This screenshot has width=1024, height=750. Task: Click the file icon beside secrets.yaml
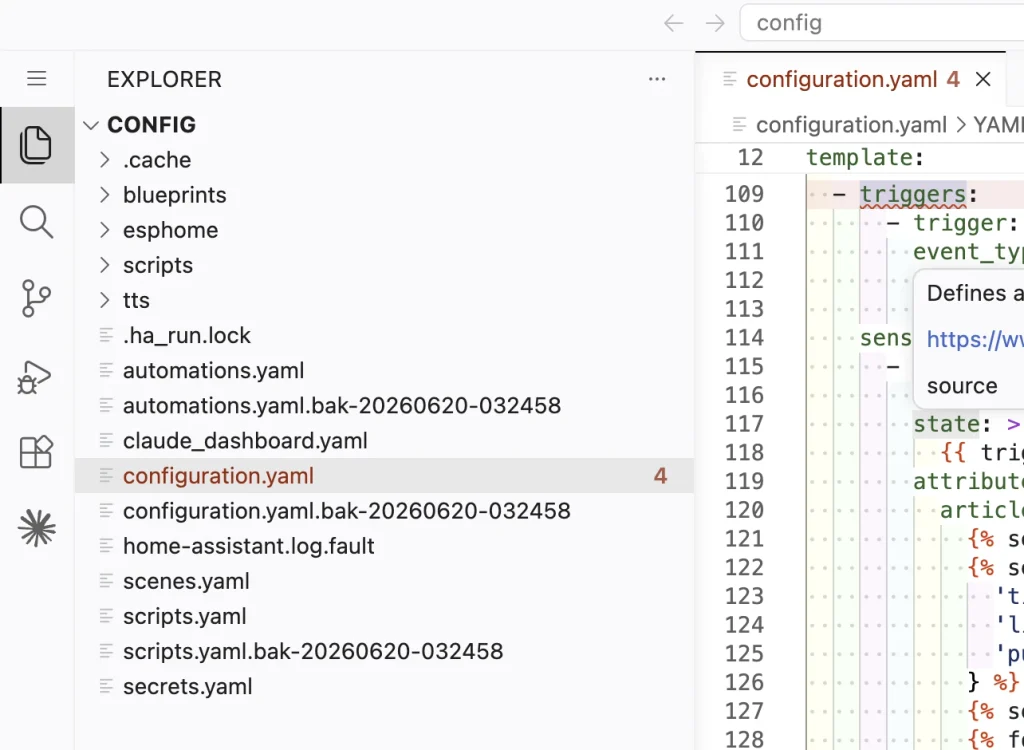[106, 686]
